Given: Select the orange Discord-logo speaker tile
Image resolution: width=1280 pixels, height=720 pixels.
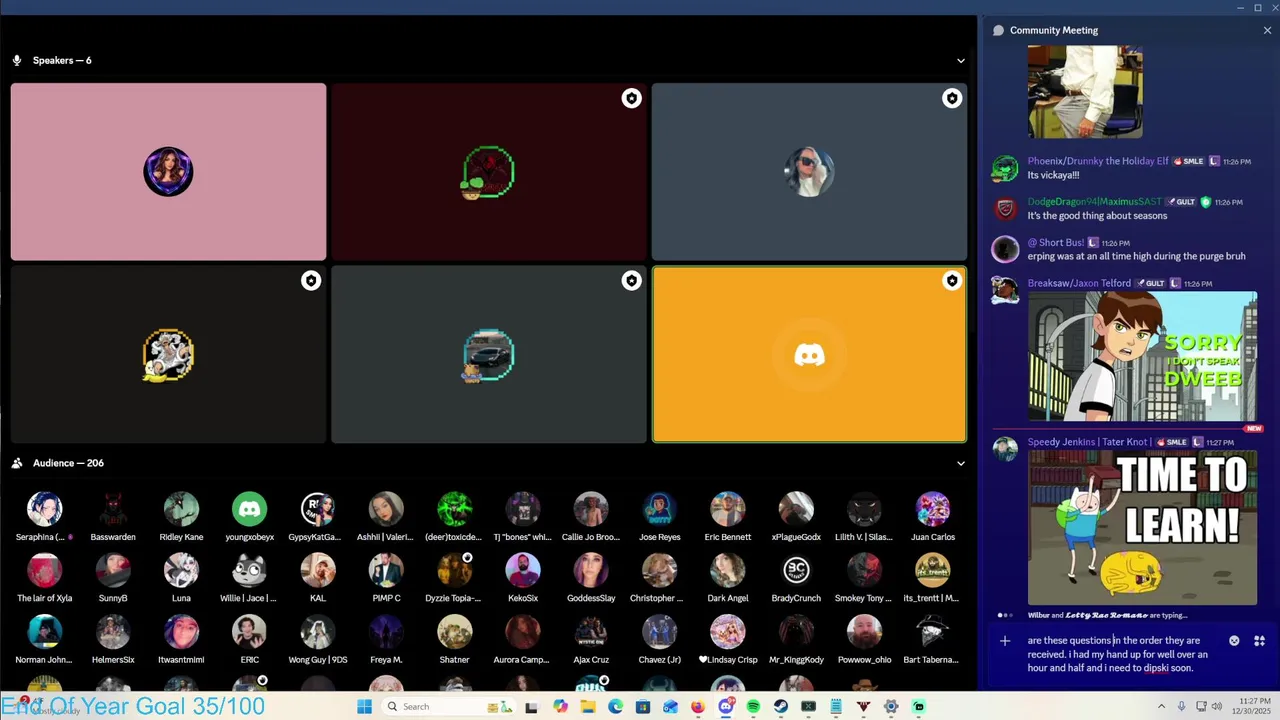Looking at the screenshot, I should click(x=809, y=354).
